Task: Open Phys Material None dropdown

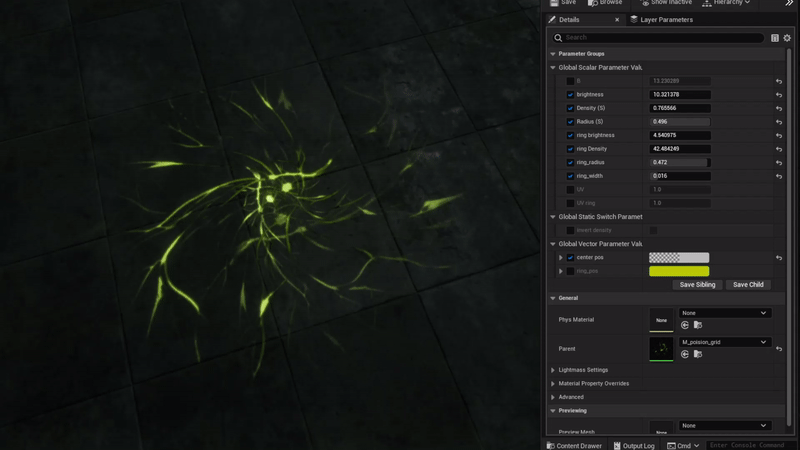Action: [x=724, y=313]
